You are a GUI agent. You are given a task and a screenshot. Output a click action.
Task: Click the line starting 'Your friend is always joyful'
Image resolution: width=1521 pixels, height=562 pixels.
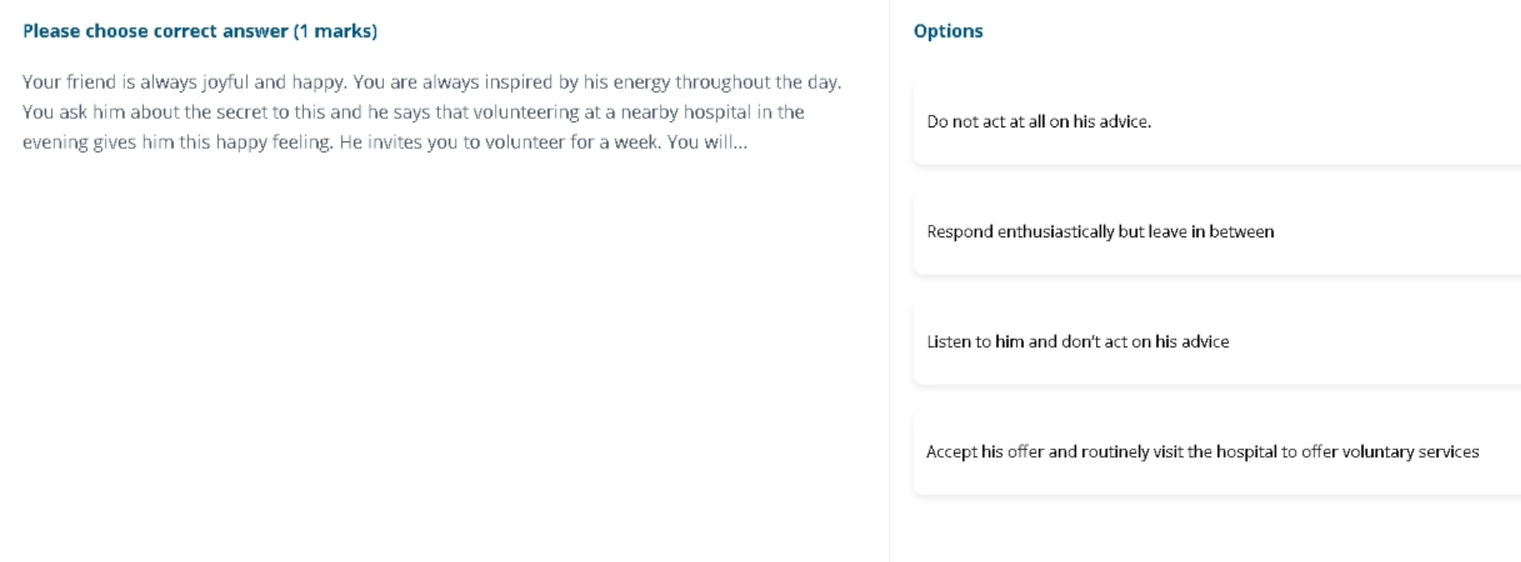click(x=432, y=82)
